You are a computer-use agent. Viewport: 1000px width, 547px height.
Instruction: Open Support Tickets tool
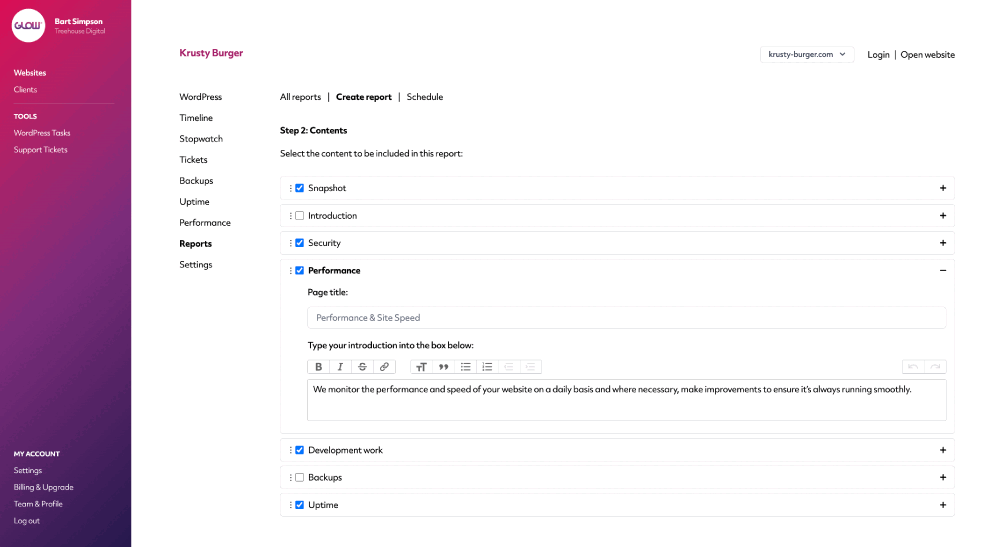click(x=40, y=150)
